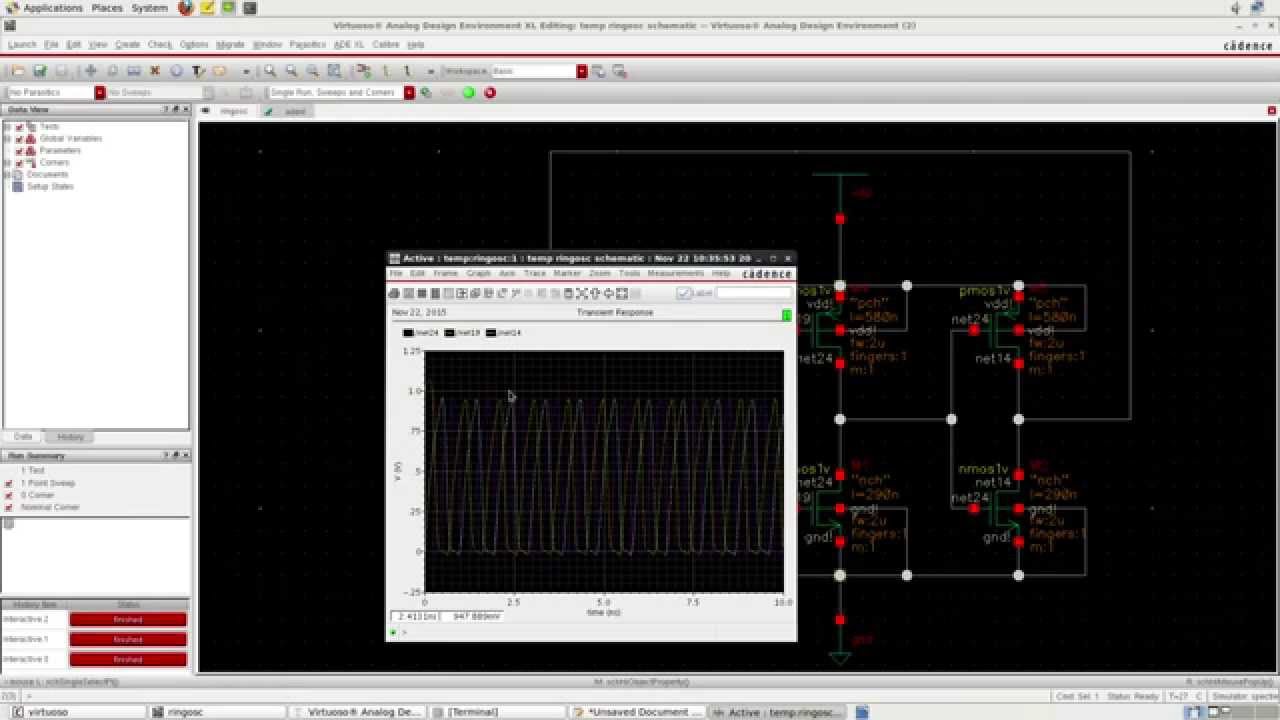Click the Firefox launcher icon in top panel
1280x720 pixels.
[186, 8]
